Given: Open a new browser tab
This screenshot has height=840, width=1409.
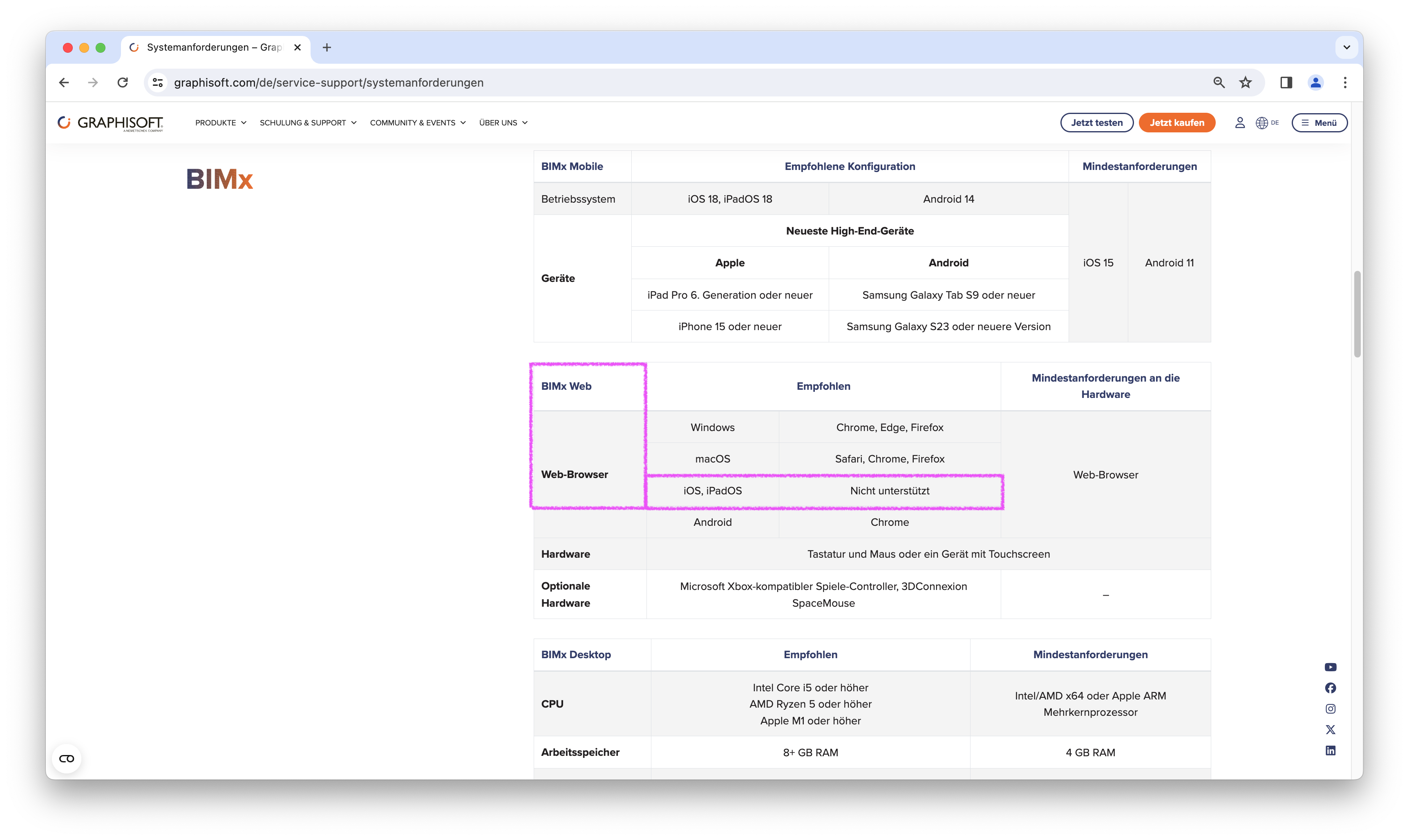Looking at the screenshot, I should pos(327,47).
